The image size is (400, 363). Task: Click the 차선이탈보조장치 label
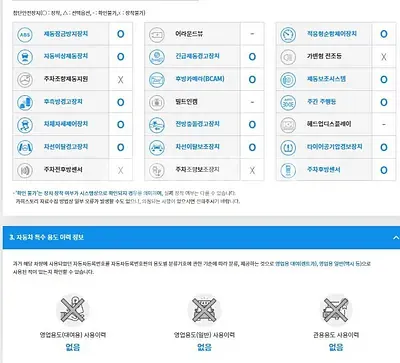[198, 147]
